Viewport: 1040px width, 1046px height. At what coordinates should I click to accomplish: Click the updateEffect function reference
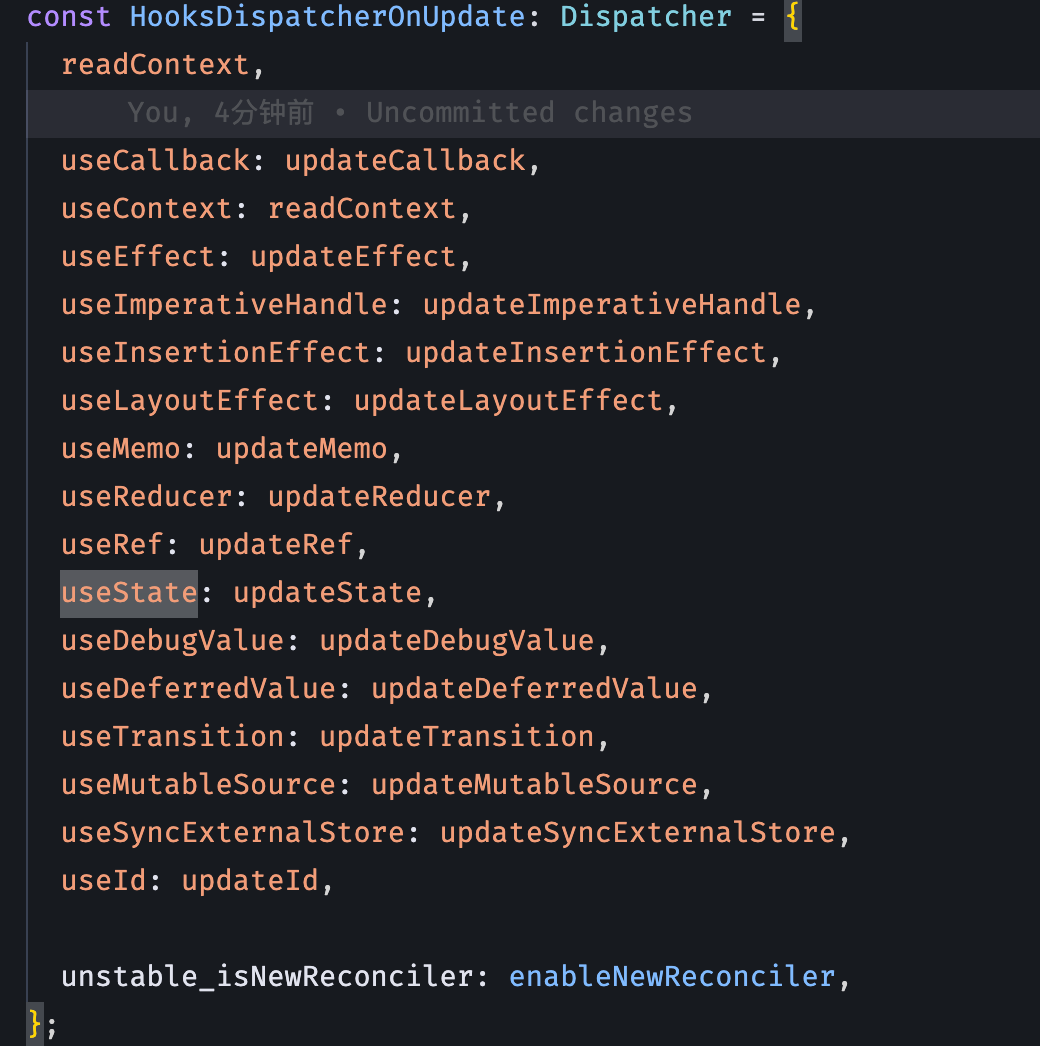pyautogui.click(x=353, y=257)
